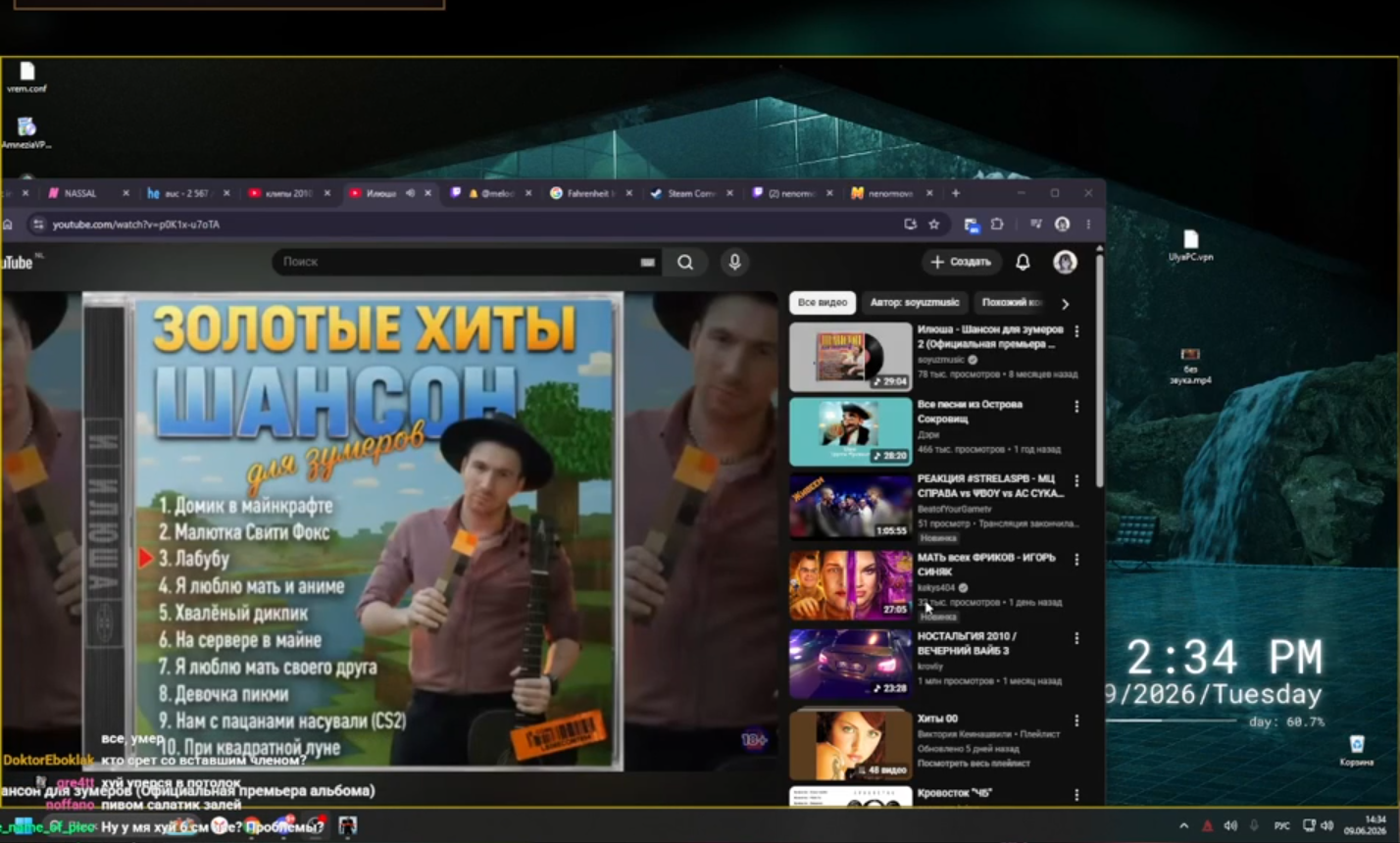Open the Кровосток "ЧБ" video title
The height and width of the screenshot is (843, 1400).
(955, 793)
